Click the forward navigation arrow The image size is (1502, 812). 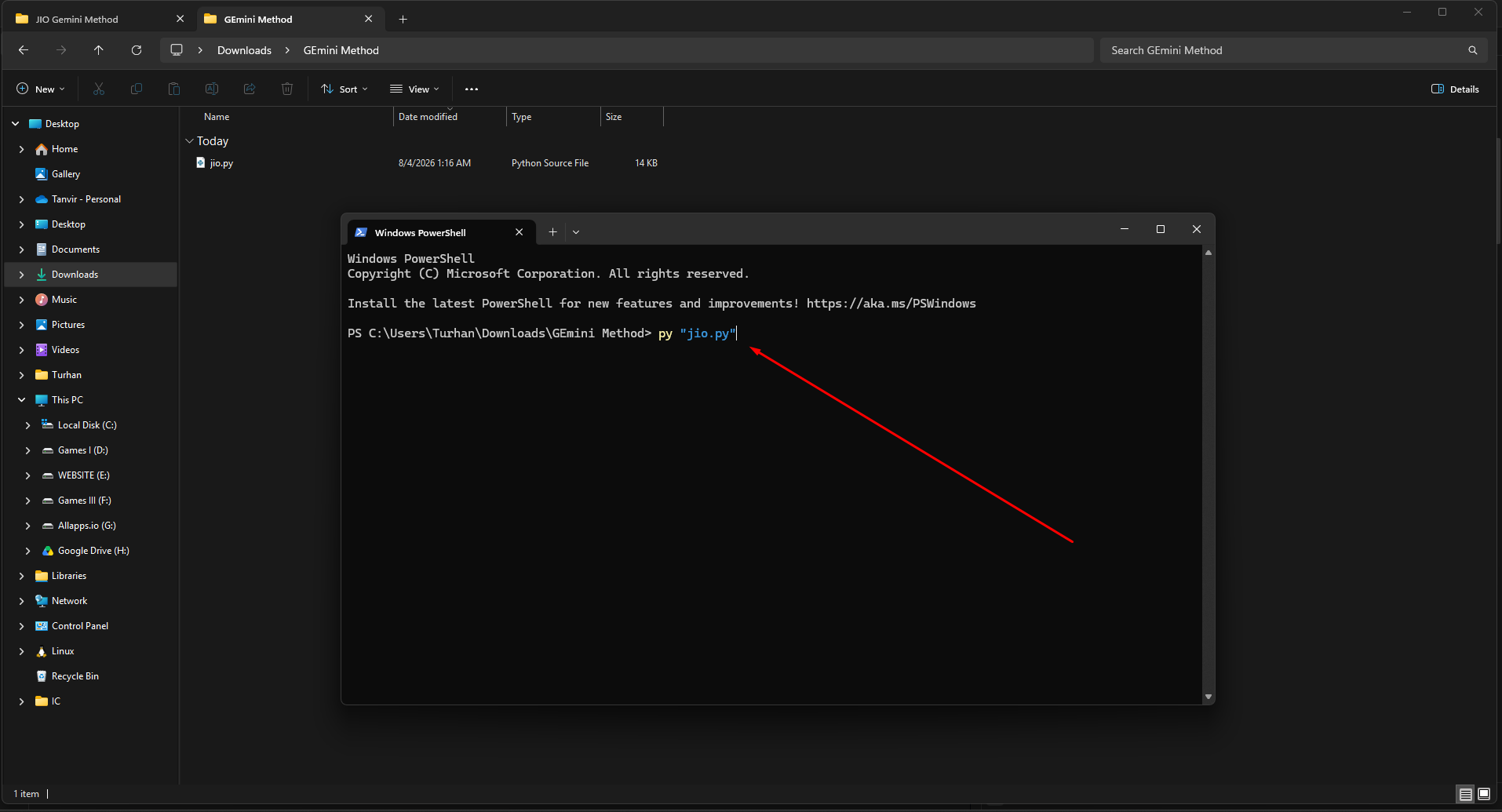[61, 50]
